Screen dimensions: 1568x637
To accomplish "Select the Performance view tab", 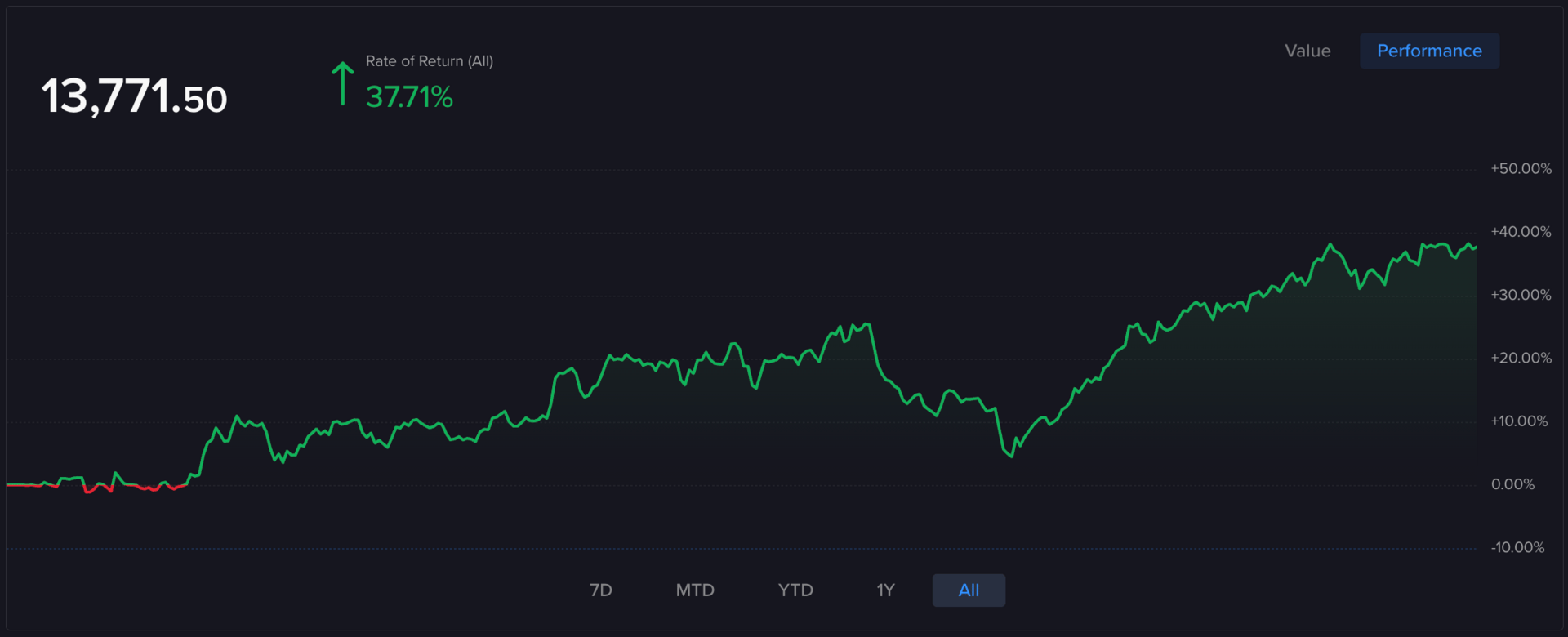I will pos(1429,51).
